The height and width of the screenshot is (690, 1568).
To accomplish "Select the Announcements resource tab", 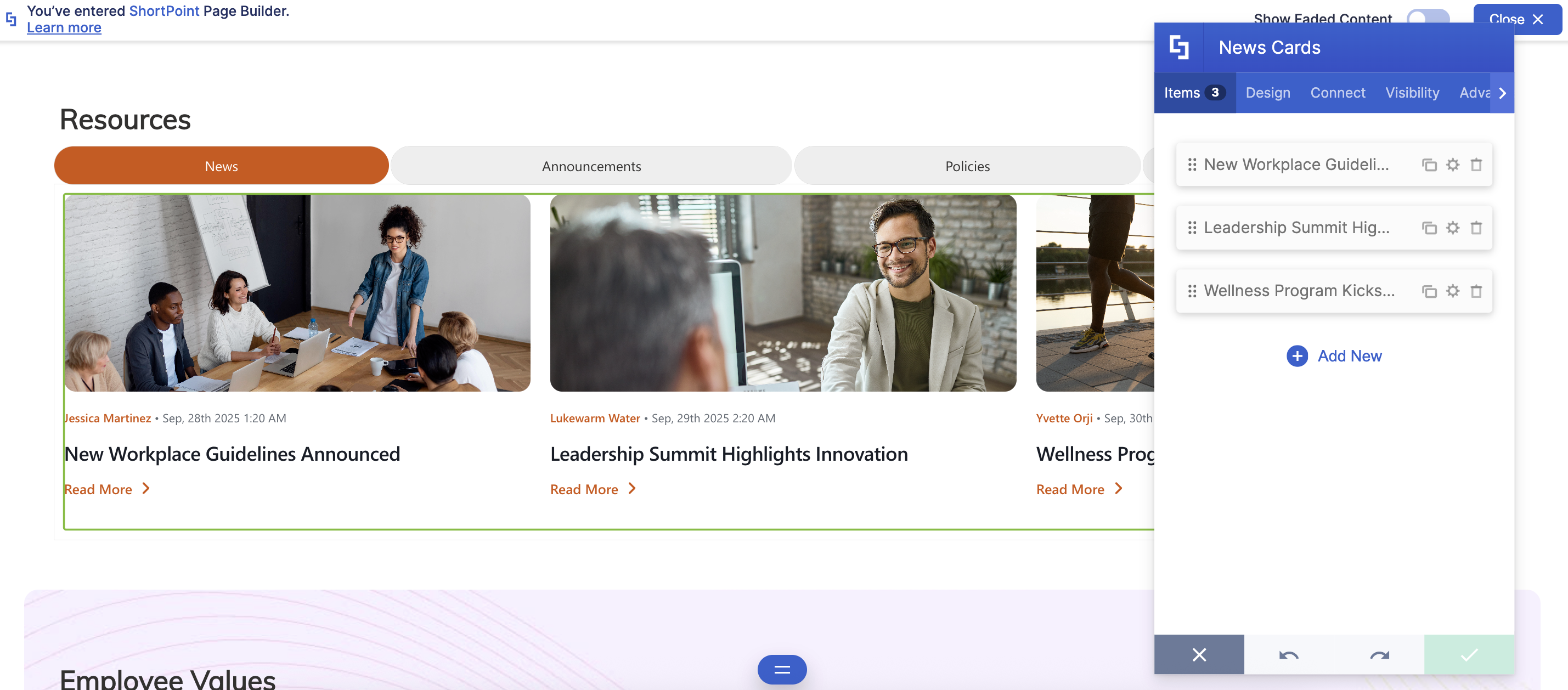I will point(591,166).
